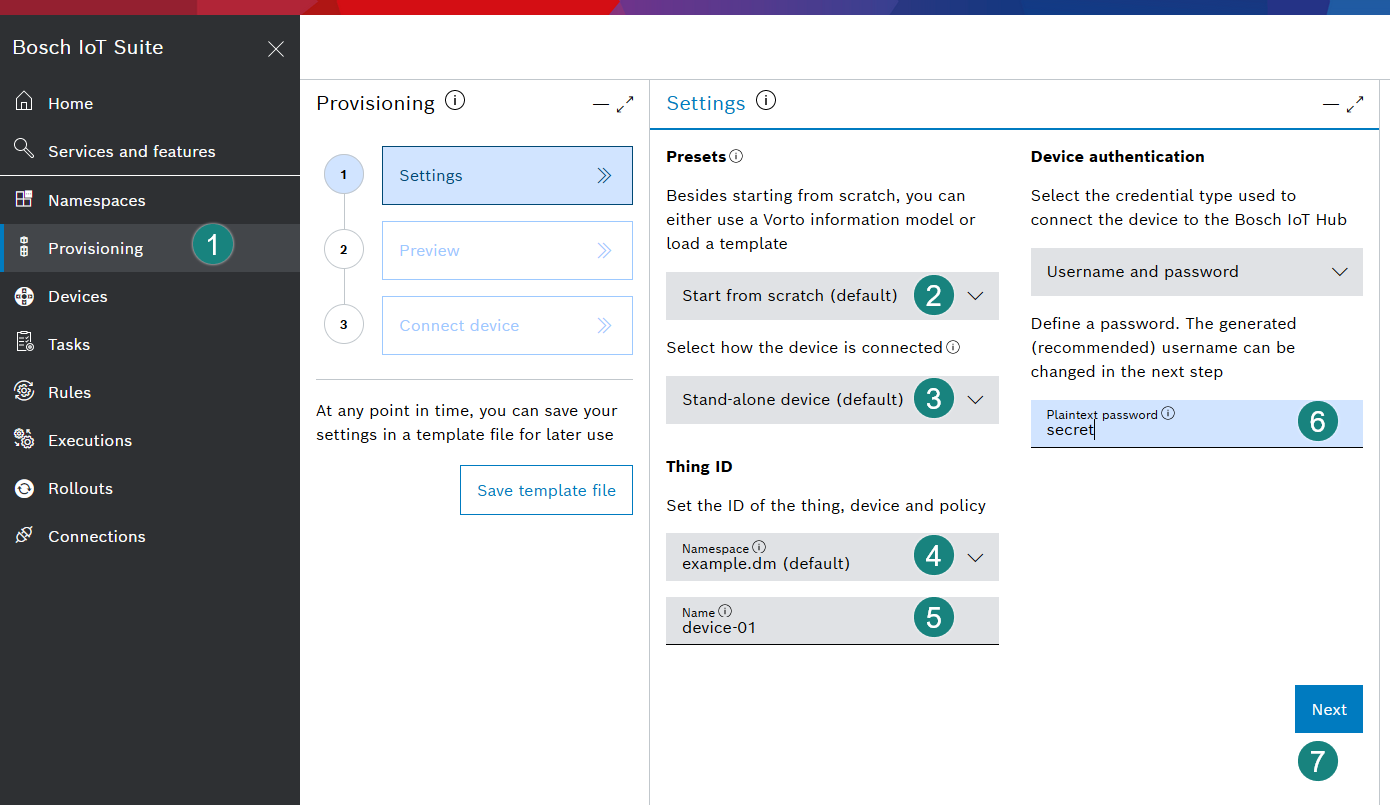Viewport: 1390px width, 805px height.
Task: Open the info icon beside the Provisioning title
Action: pyautogui.click(x=455, y=100)
